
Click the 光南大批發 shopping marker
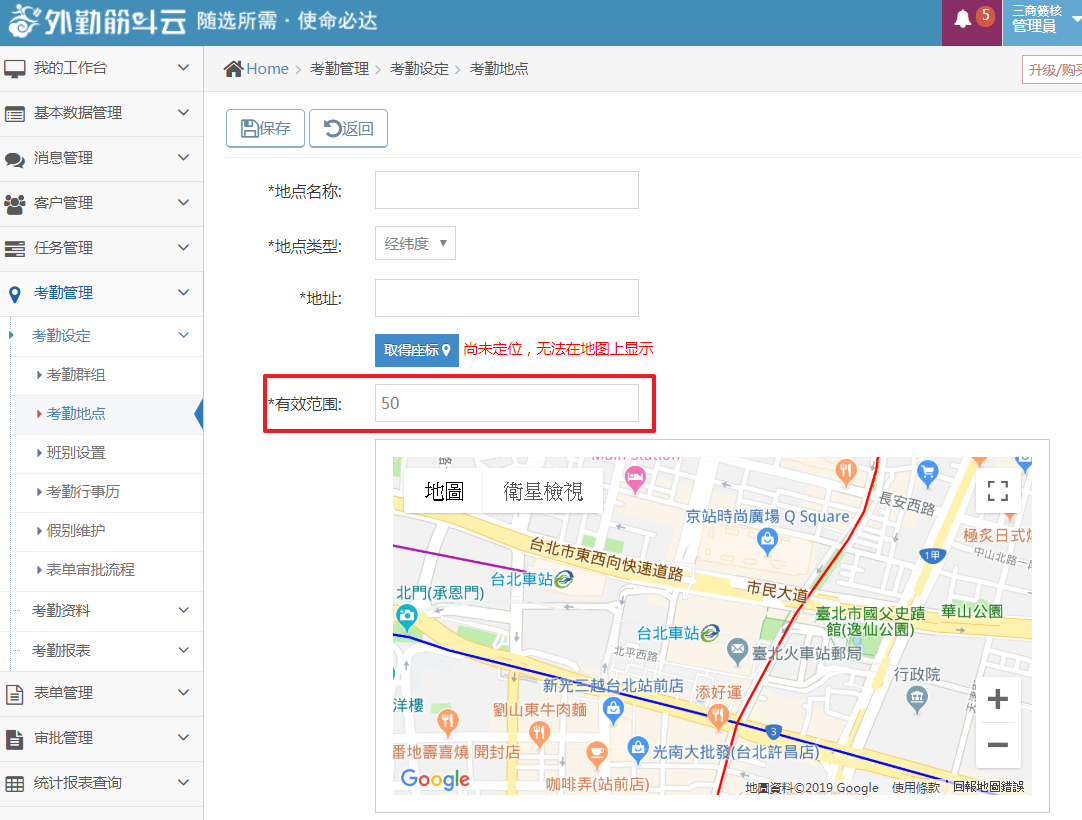(x=638, y=749)
